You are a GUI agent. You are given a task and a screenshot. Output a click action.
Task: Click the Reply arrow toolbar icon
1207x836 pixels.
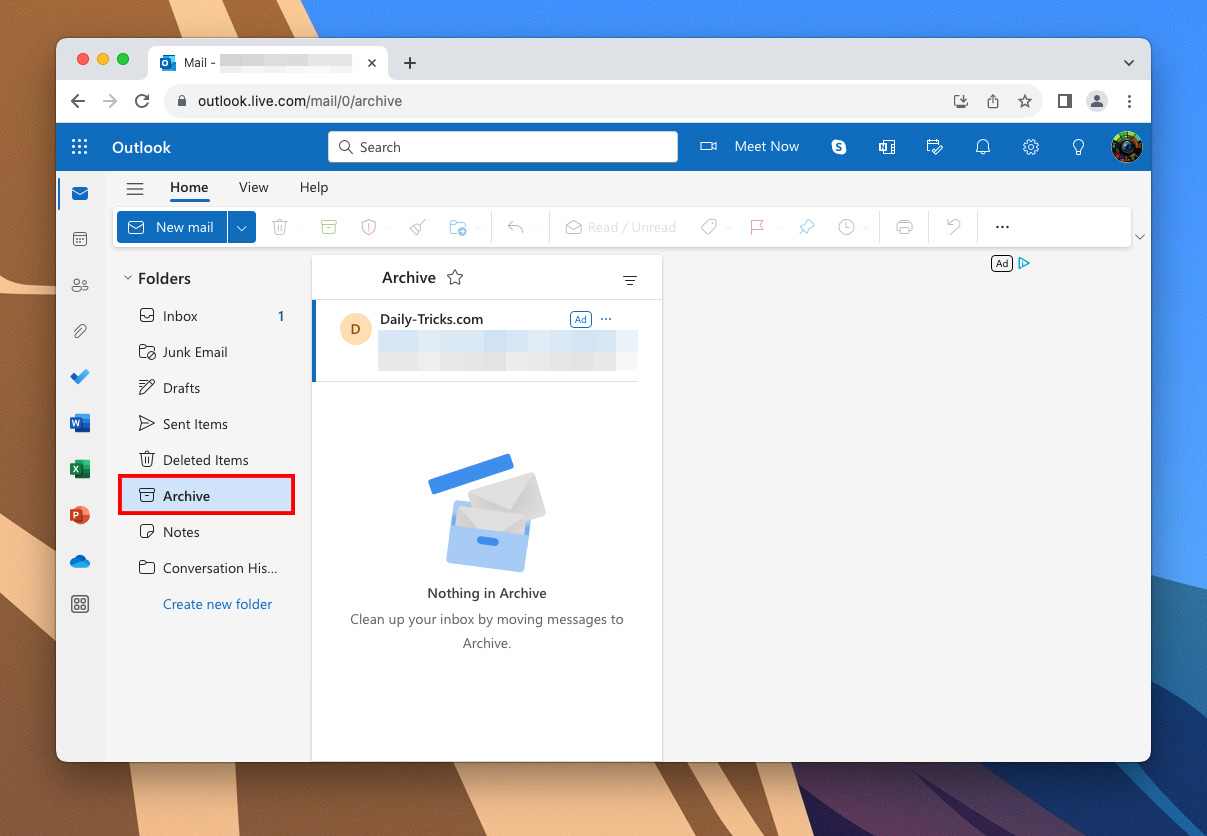point(515,227)
